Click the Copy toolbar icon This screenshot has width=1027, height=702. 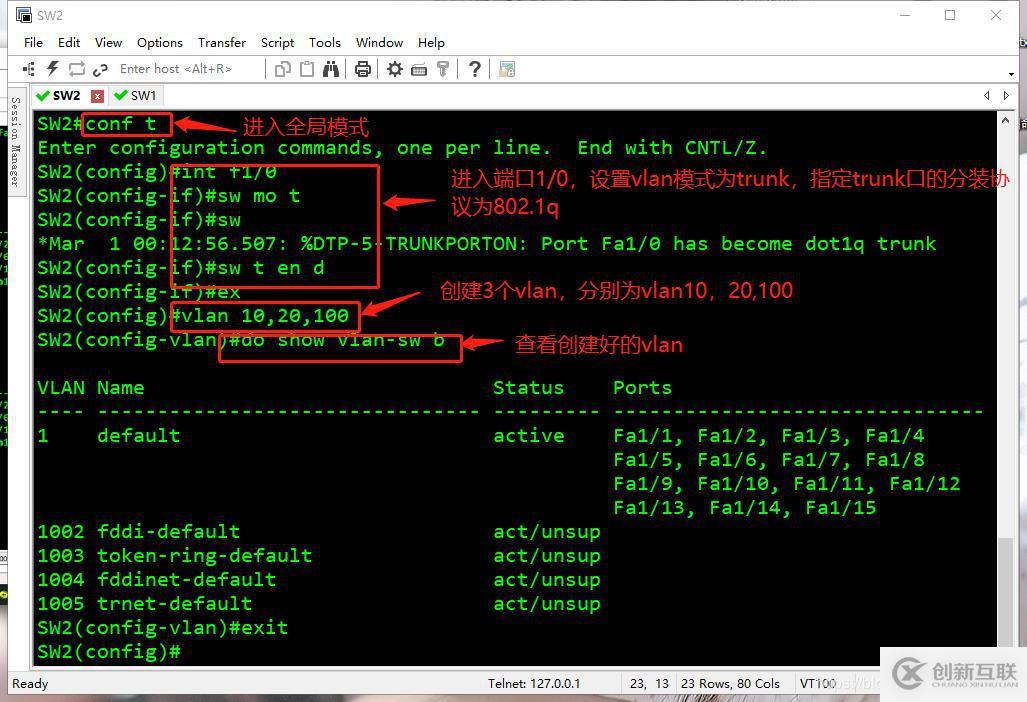click(x=283, y=69)
